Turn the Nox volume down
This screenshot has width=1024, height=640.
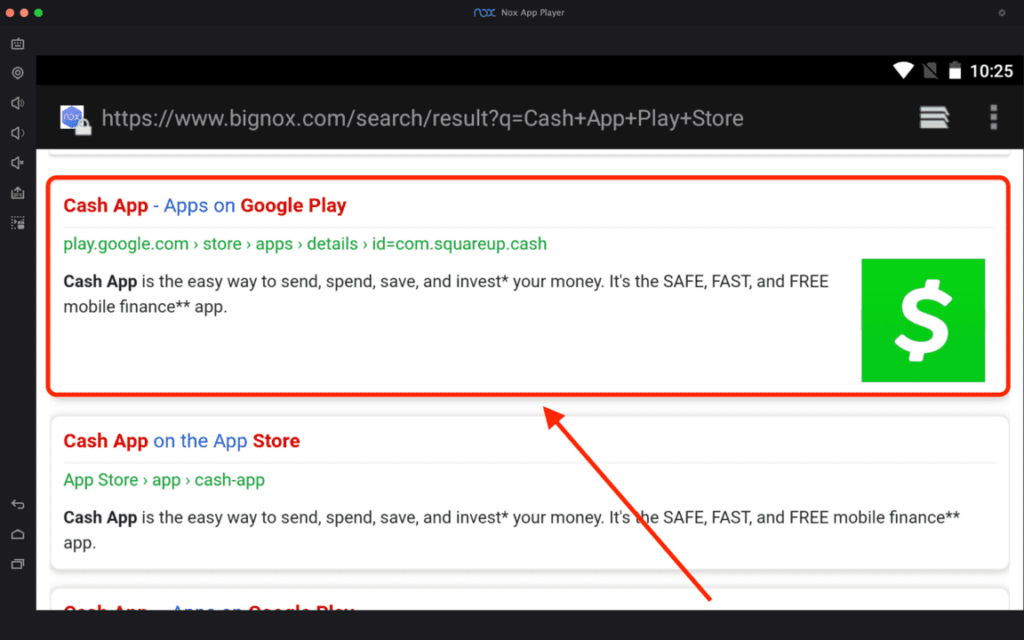(x=18, y=133)
